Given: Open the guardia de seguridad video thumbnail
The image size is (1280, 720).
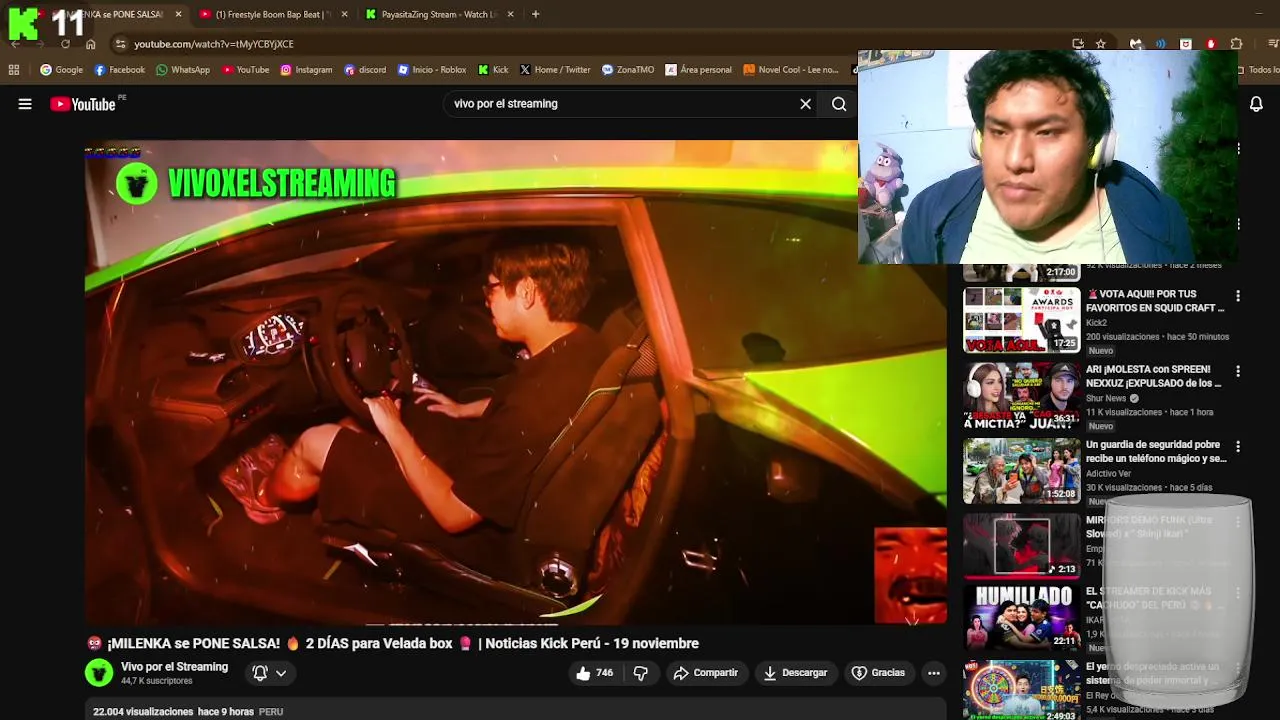Looking at the screenshot, I should pyautogui.click(x=1021, y=470).
